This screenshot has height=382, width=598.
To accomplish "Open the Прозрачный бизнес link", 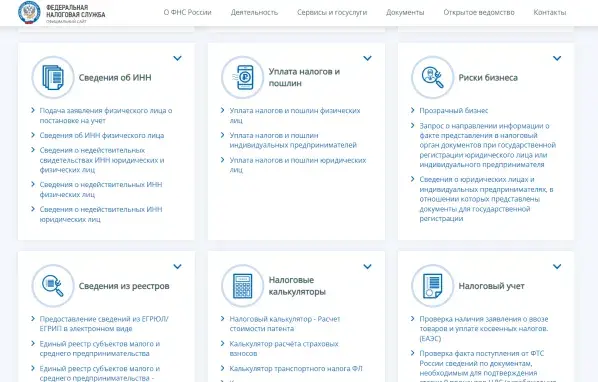I will (453, 111).
